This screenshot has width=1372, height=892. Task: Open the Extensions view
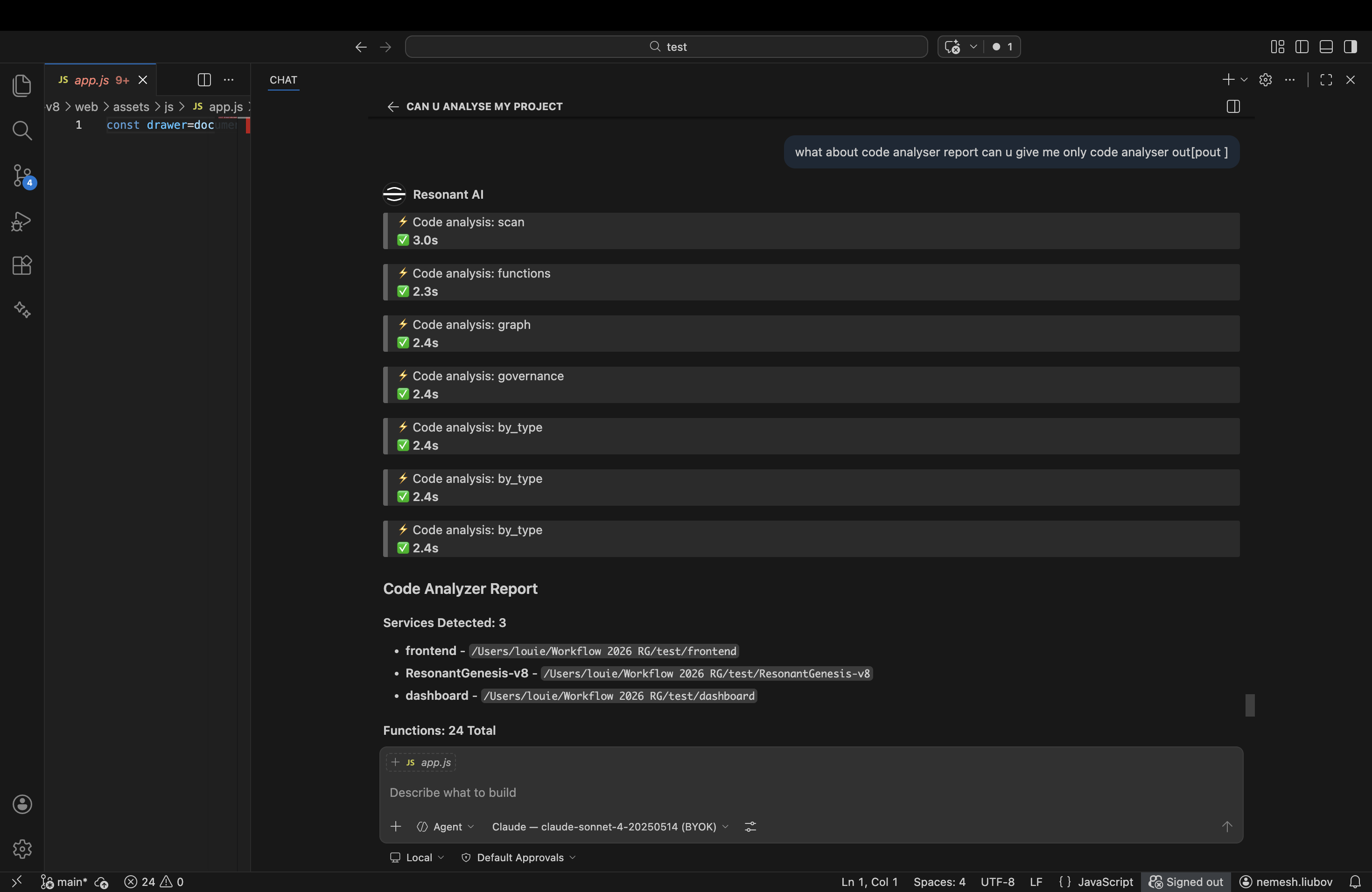[22, 265]
